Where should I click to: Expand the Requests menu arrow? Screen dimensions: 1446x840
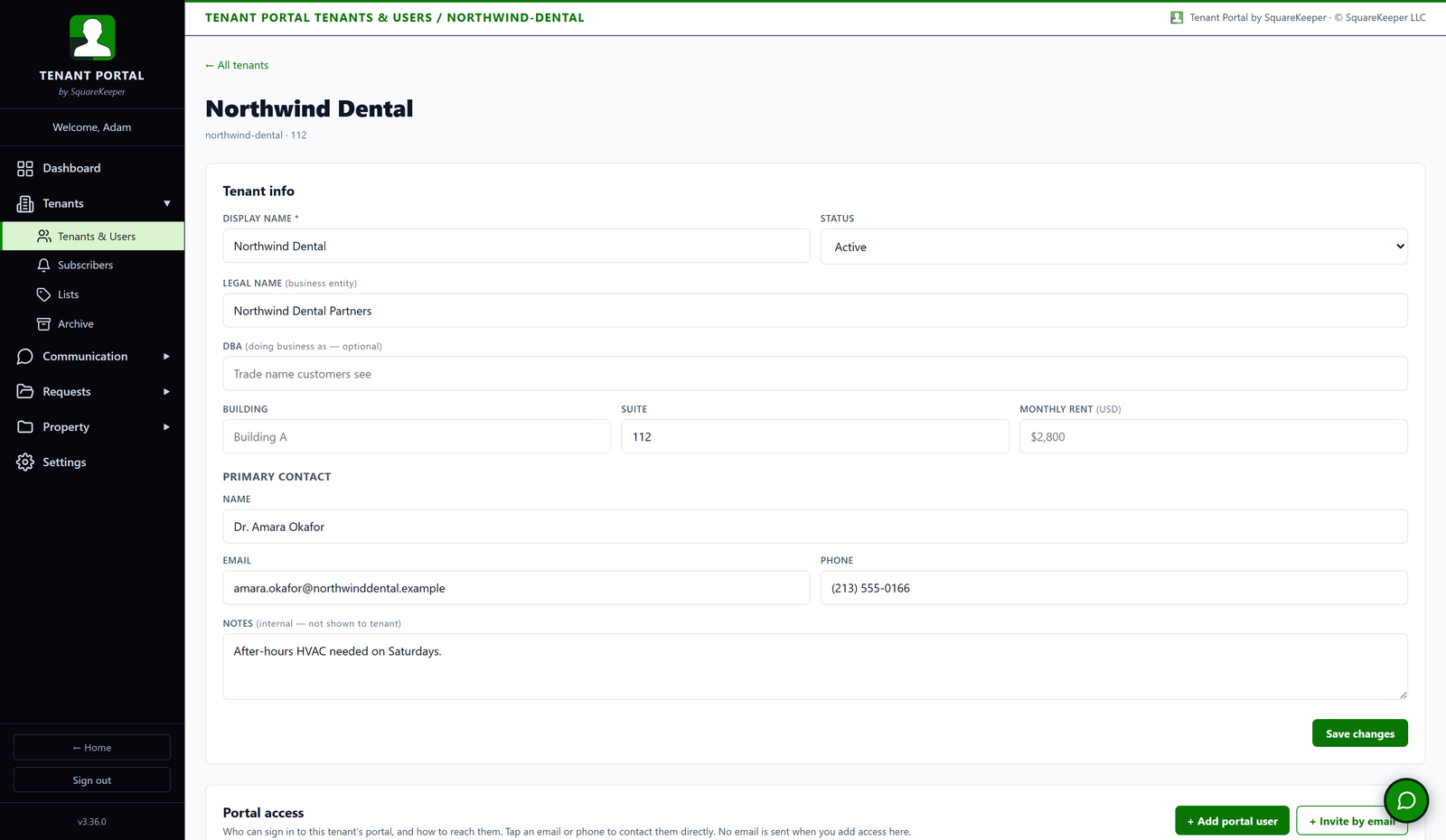coord(167,392)
